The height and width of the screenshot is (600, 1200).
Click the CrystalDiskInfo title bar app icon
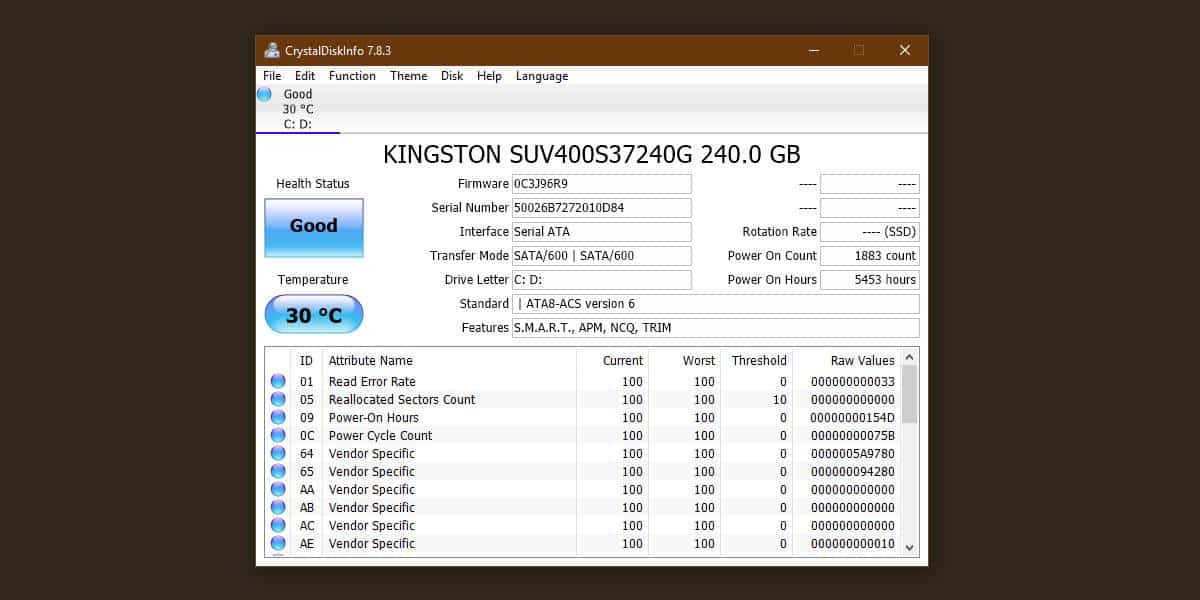coord(272,50)
